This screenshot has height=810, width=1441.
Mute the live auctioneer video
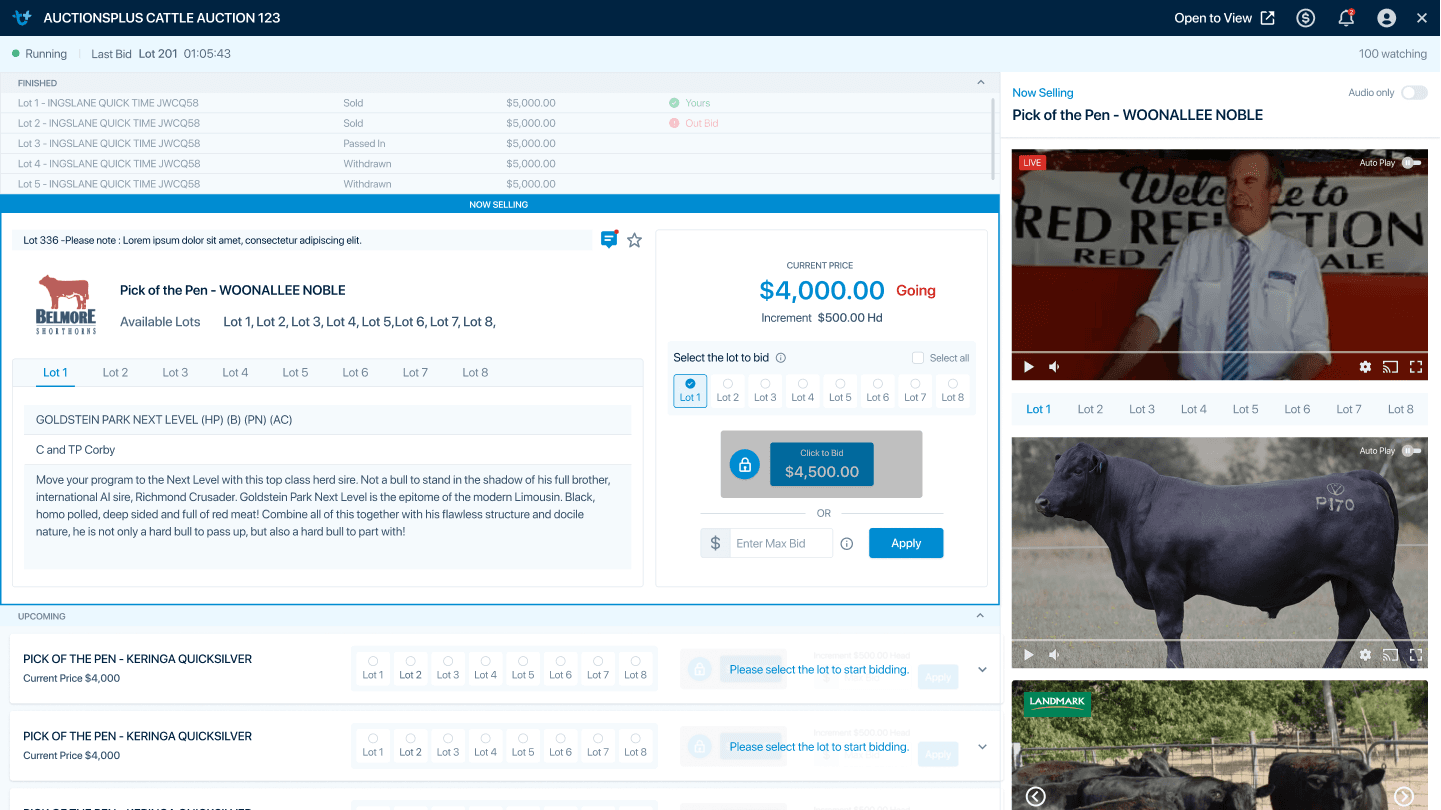pos(1054,367)
